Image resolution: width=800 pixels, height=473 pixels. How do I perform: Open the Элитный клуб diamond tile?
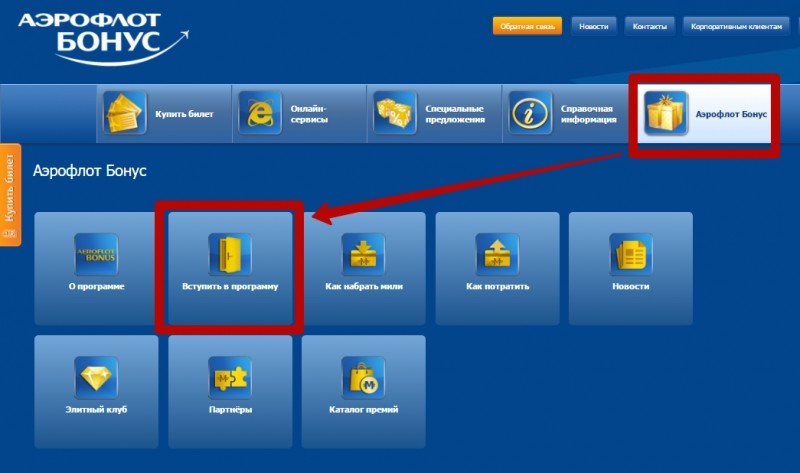96,390
